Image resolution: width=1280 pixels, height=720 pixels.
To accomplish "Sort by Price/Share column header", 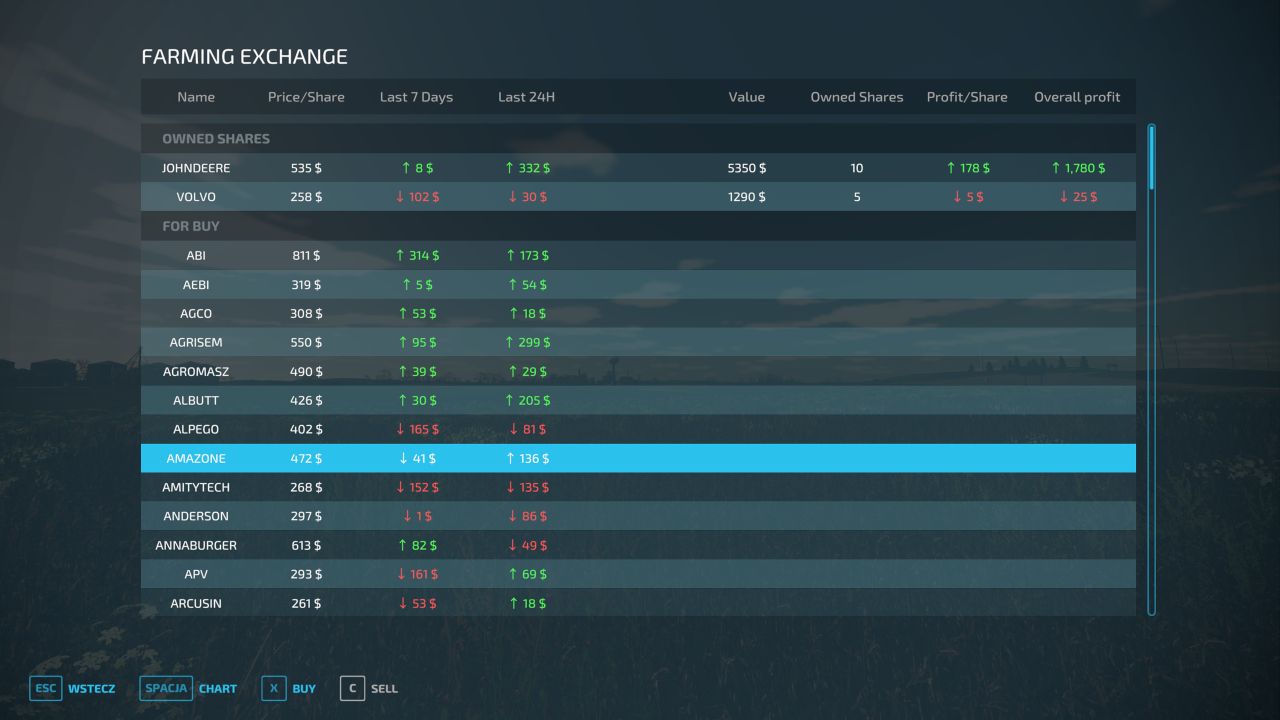I will [x=306, y=97].
